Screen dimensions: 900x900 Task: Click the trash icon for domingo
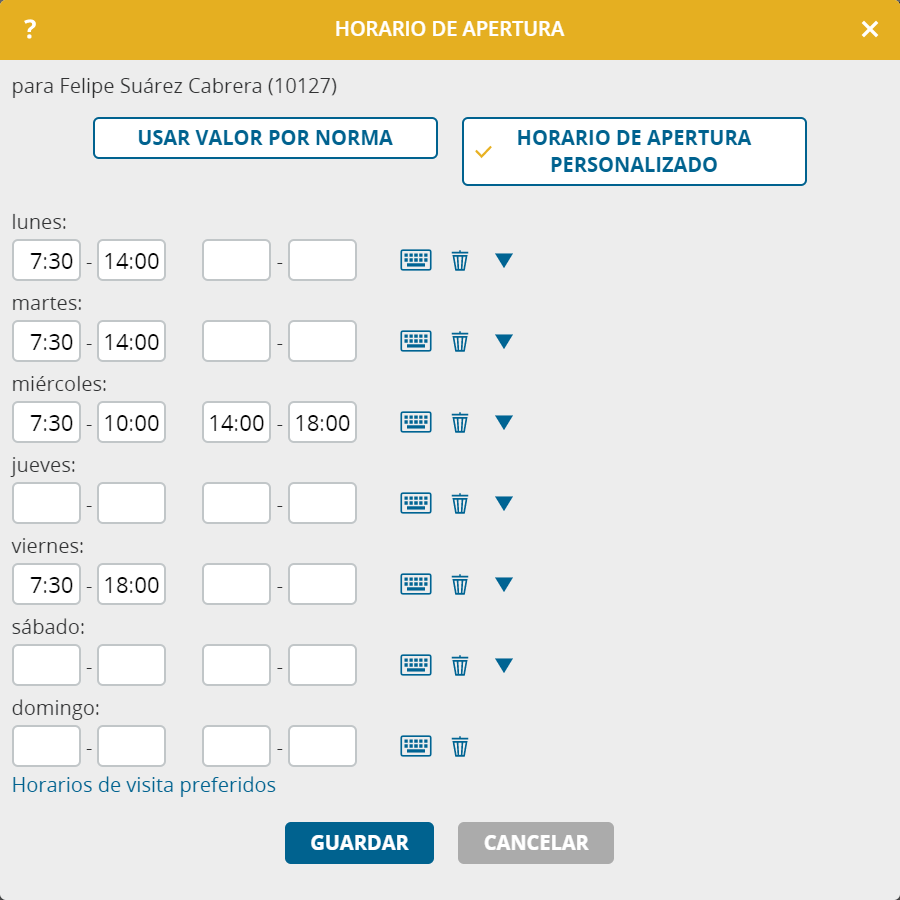coord(460,746)
